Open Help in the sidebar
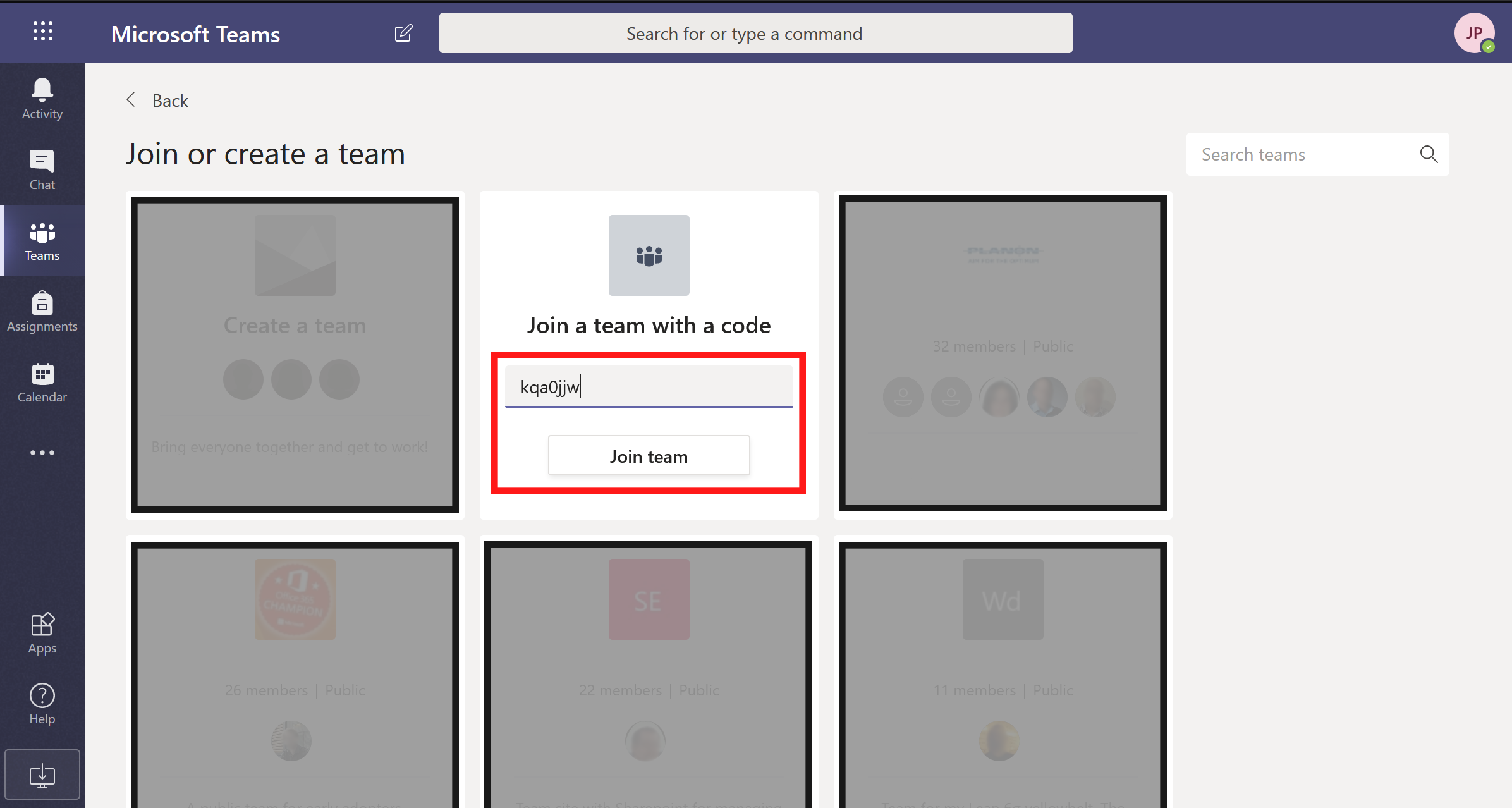This screenshot has width=1512, height=808. point(42,704)
